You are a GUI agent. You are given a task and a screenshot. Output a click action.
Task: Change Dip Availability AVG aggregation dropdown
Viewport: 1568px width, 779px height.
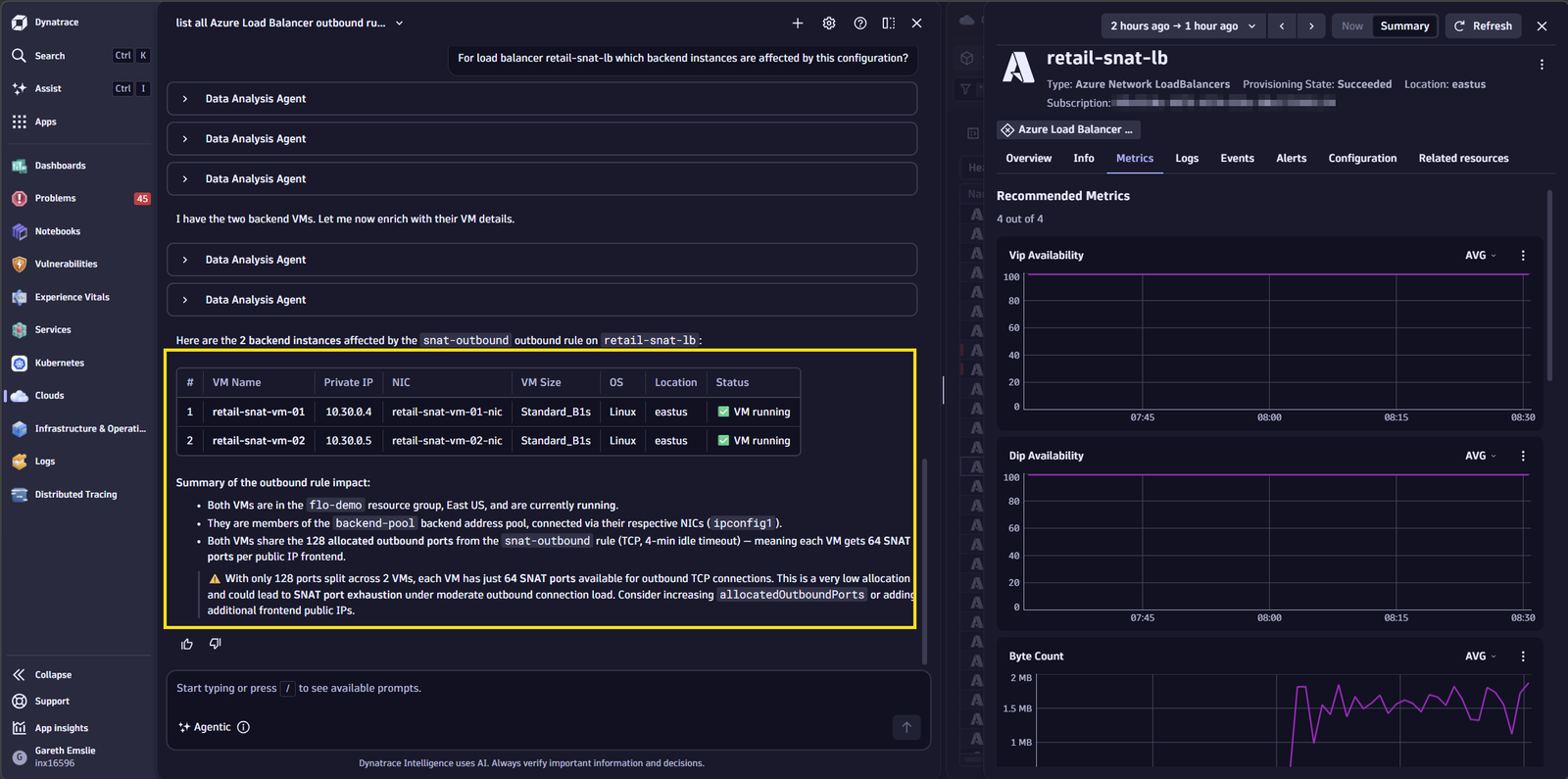pos(1481,456)
